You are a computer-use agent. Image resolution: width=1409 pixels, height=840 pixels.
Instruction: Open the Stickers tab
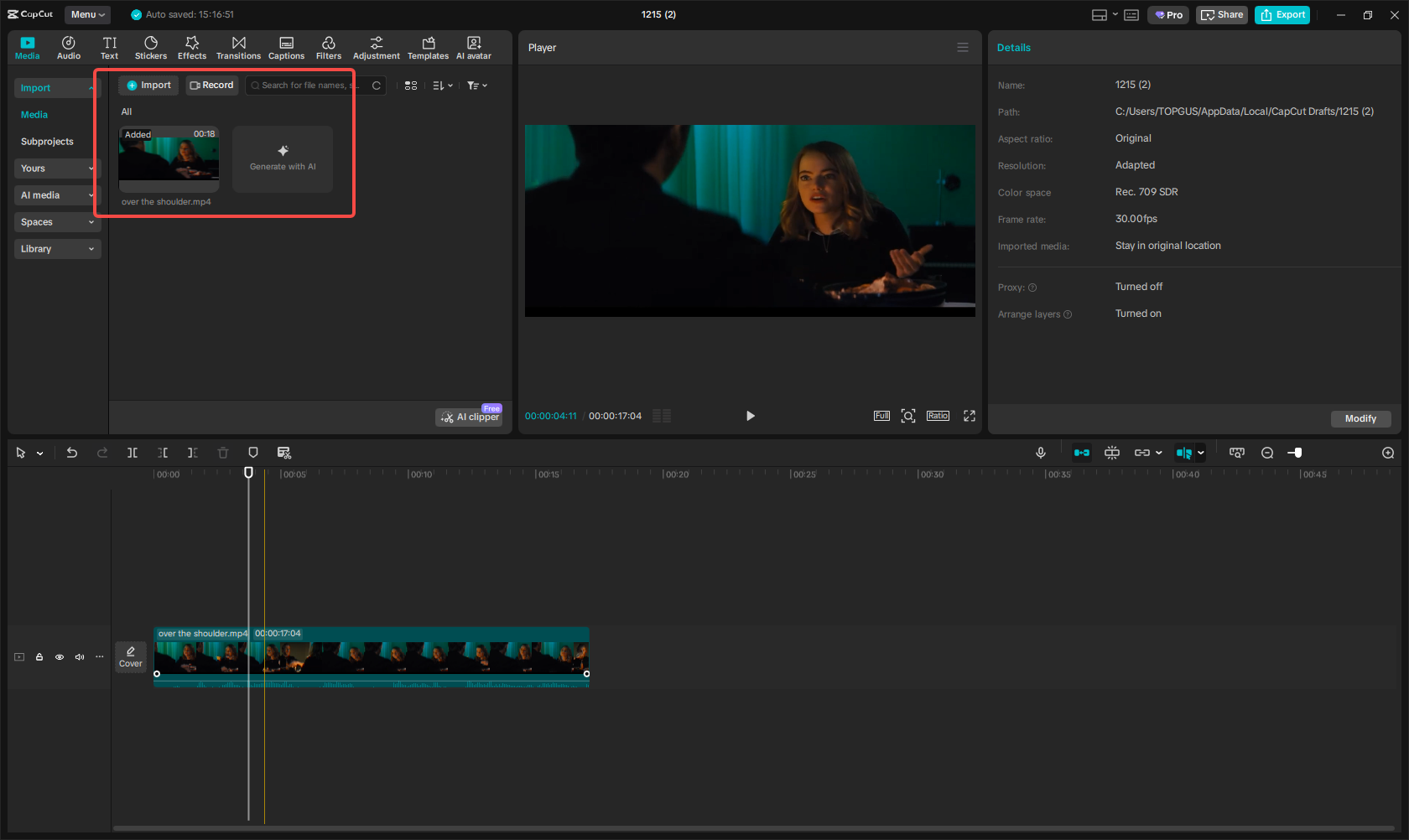tap(151, 48)
